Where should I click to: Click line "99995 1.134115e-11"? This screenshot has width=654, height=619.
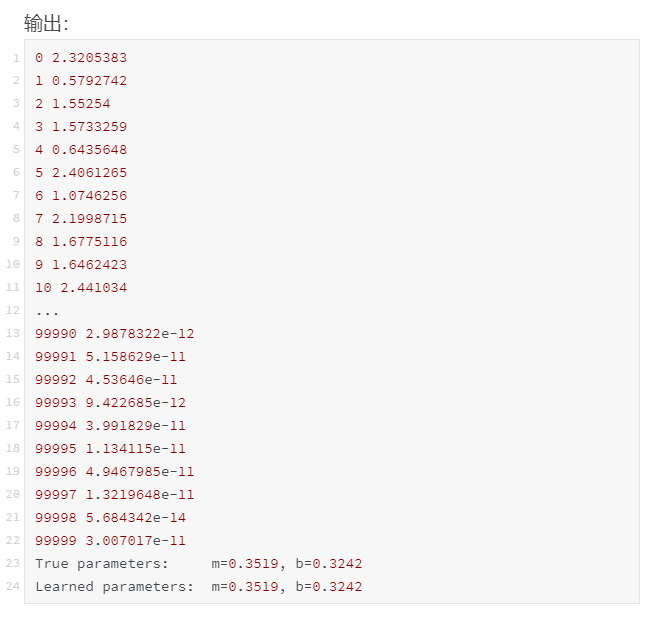point(110,449)
